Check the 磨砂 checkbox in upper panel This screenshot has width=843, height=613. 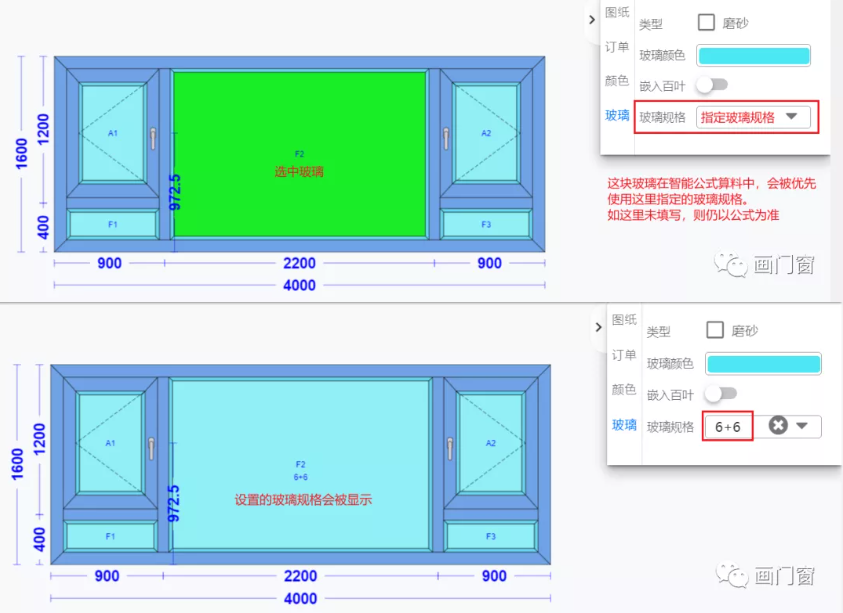[706, 23]
